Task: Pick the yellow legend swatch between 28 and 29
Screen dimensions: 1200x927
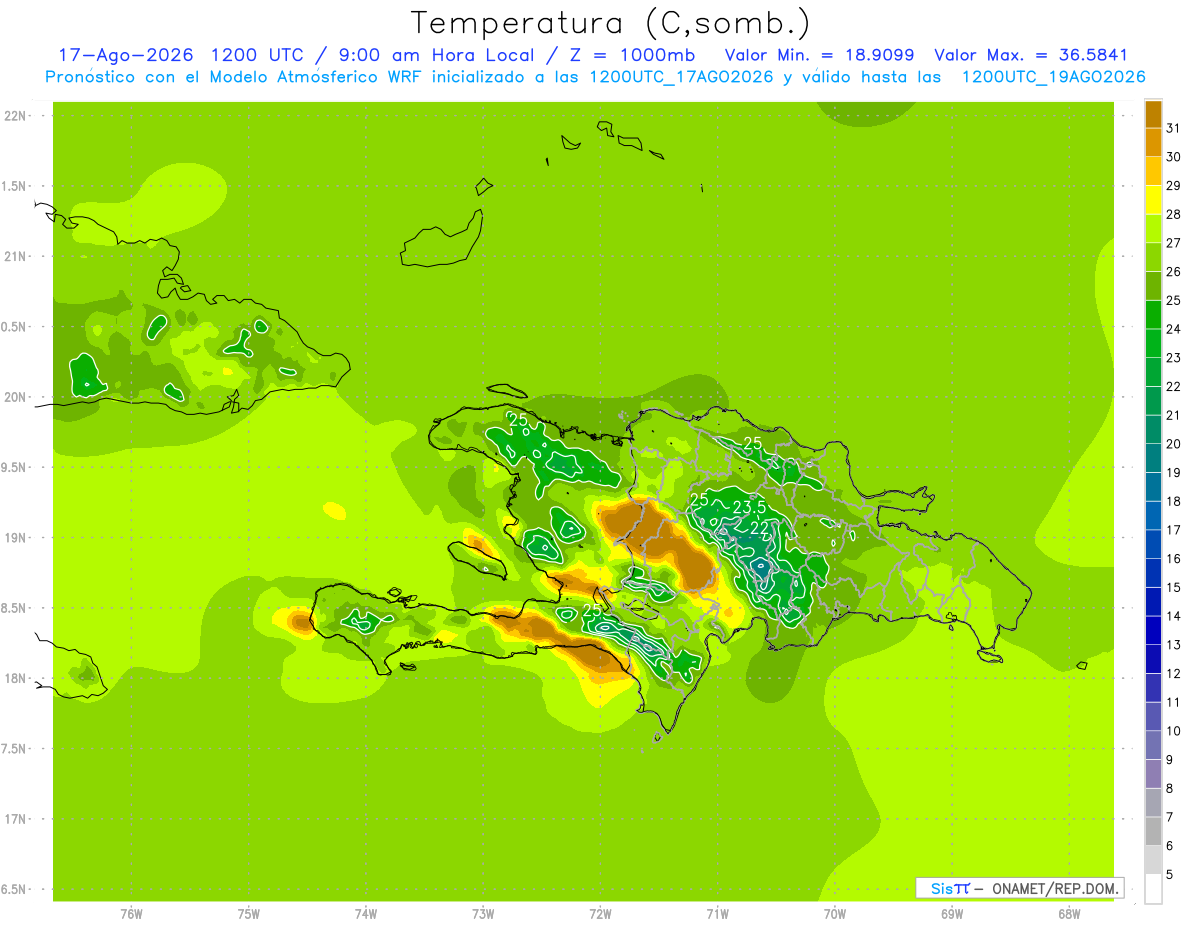Action: (1153, 200)
